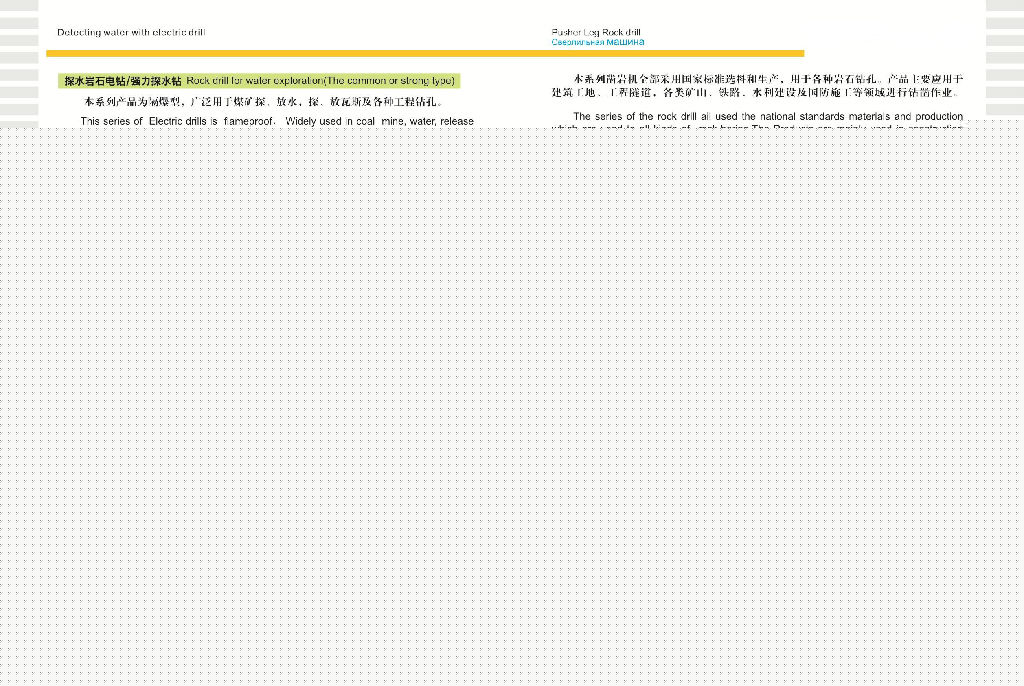Click the yellow horizontal divider bar
The height and width of the screenshot is (686, 1024).
(x=424, y=53)
